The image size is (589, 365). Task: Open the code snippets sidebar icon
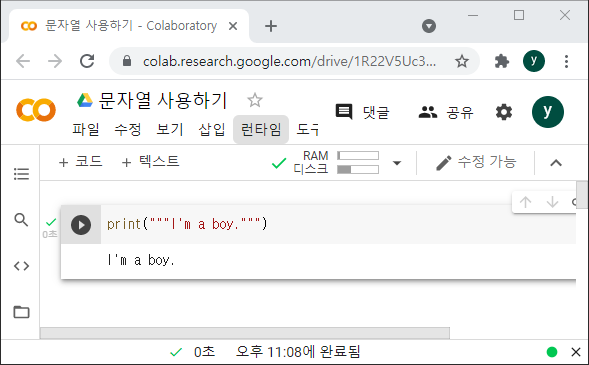[x=21, y=266]
